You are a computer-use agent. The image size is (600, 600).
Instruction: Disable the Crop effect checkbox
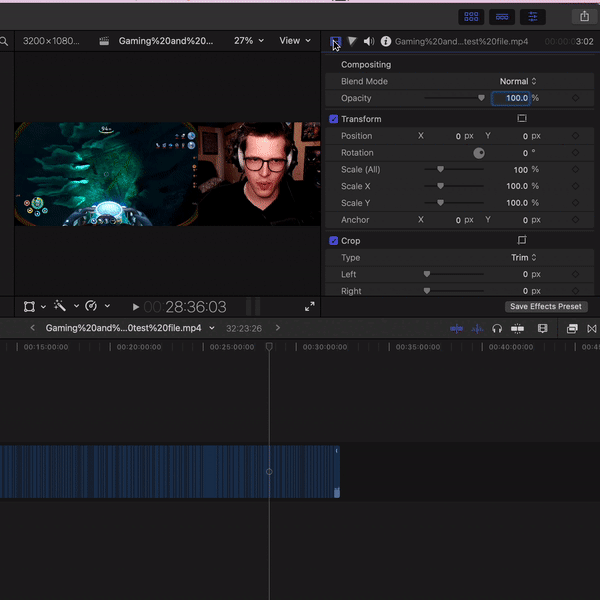[334, 241]
